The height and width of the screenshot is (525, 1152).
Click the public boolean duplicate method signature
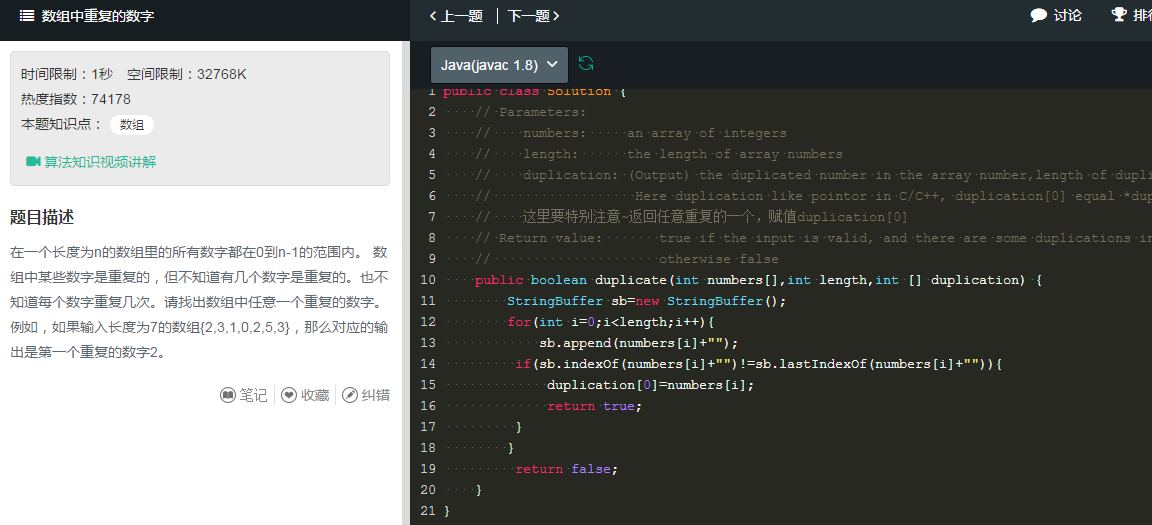[x=758, y=280]
